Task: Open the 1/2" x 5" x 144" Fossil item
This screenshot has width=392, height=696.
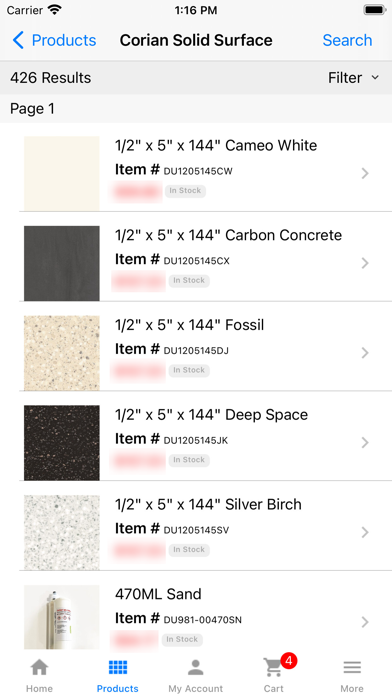Action: [206, 346]
